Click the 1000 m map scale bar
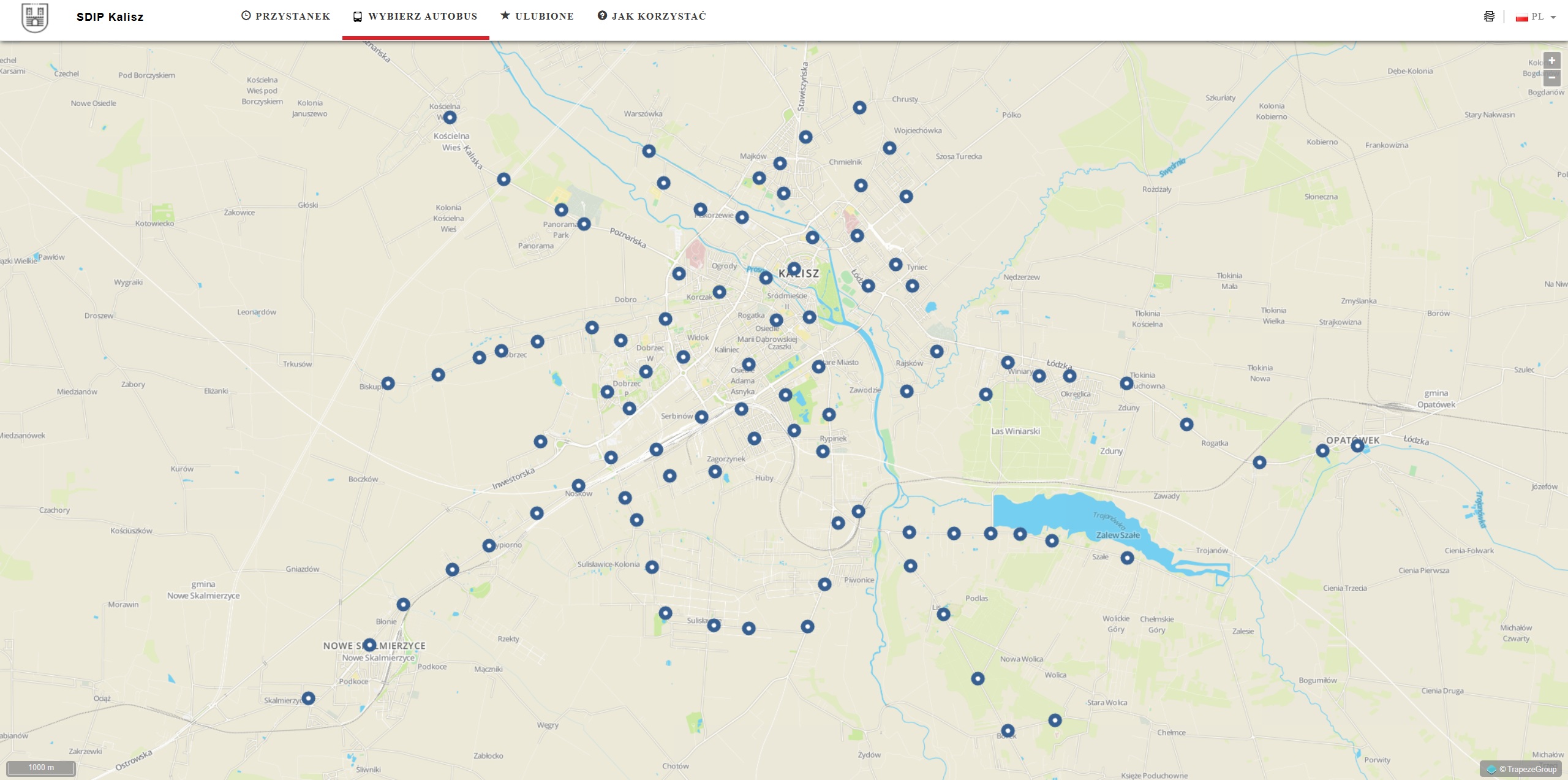 tap(41, 768)
